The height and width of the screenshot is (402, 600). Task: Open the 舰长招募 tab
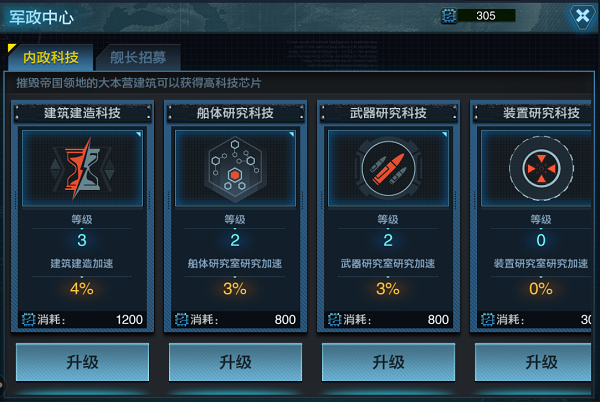tap(138, 57)
